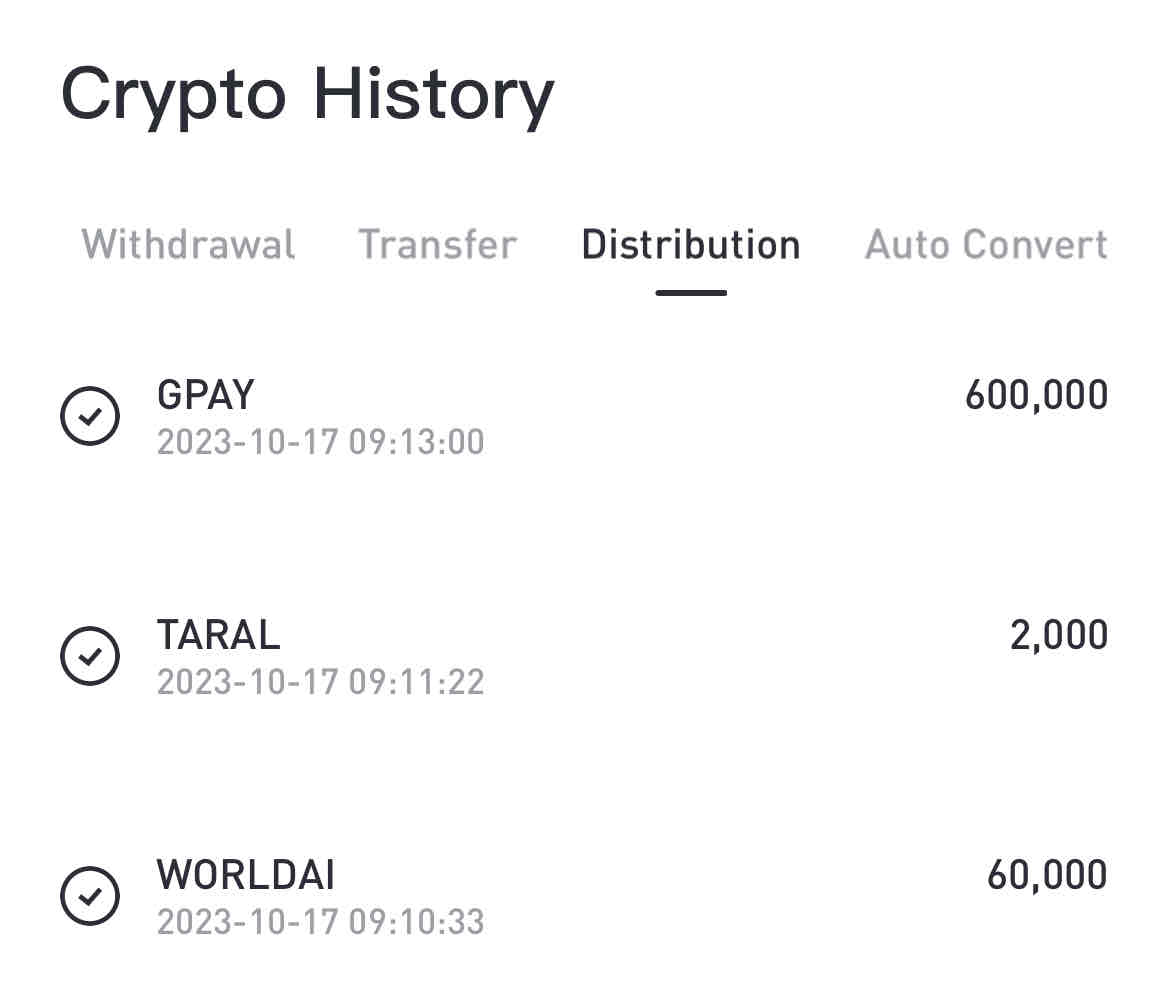Select the Distribution tab
1170x1004 pixels.
(x=691, y=245)
